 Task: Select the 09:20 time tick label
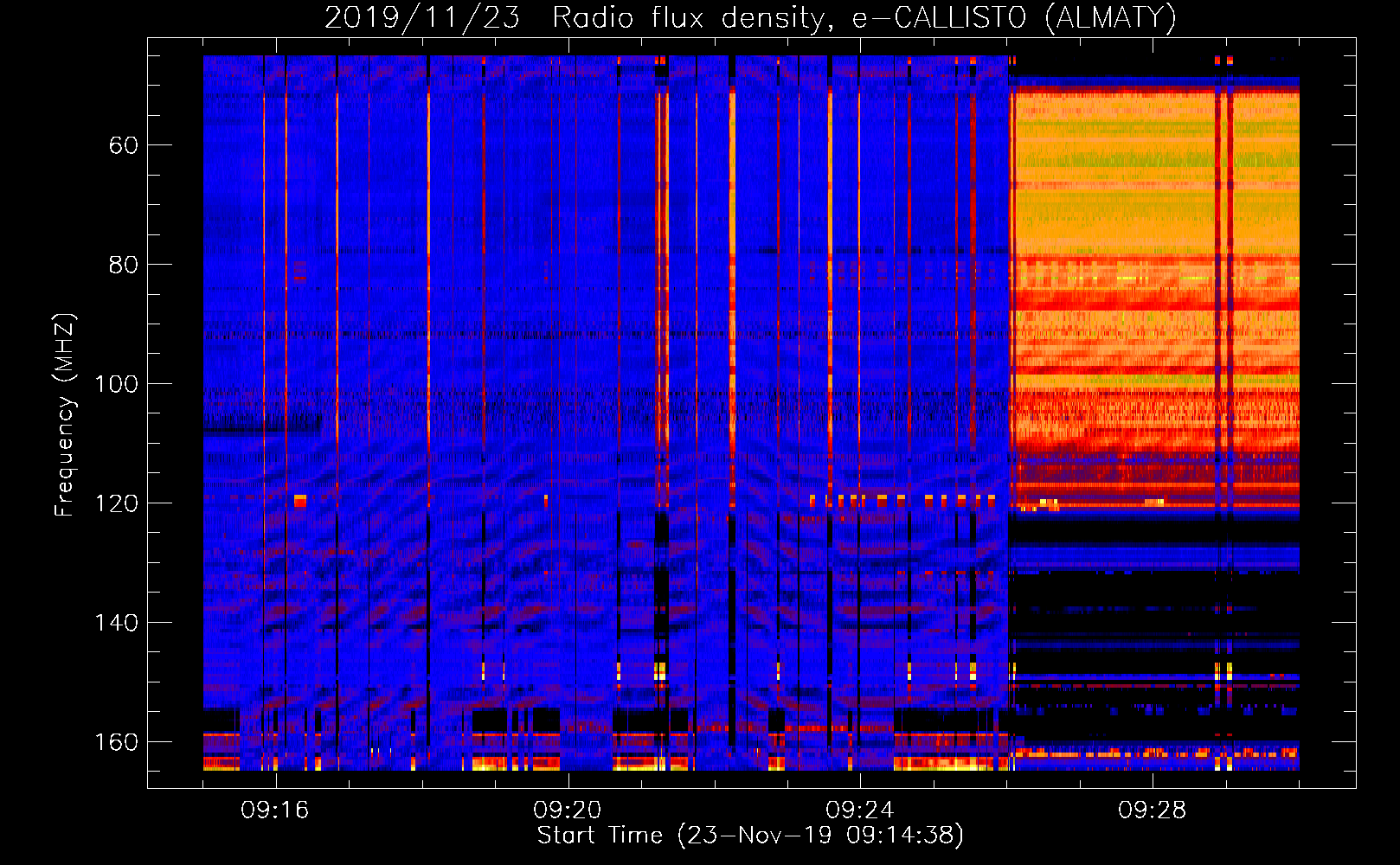point(568,811)
